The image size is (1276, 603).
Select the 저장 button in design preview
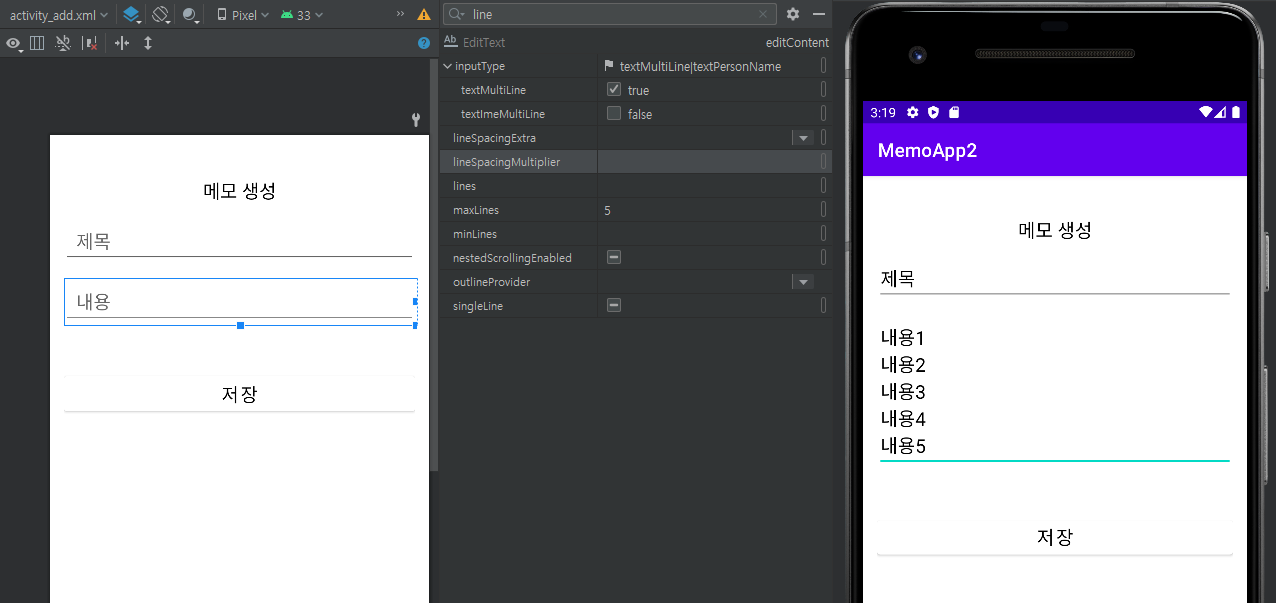239,394
